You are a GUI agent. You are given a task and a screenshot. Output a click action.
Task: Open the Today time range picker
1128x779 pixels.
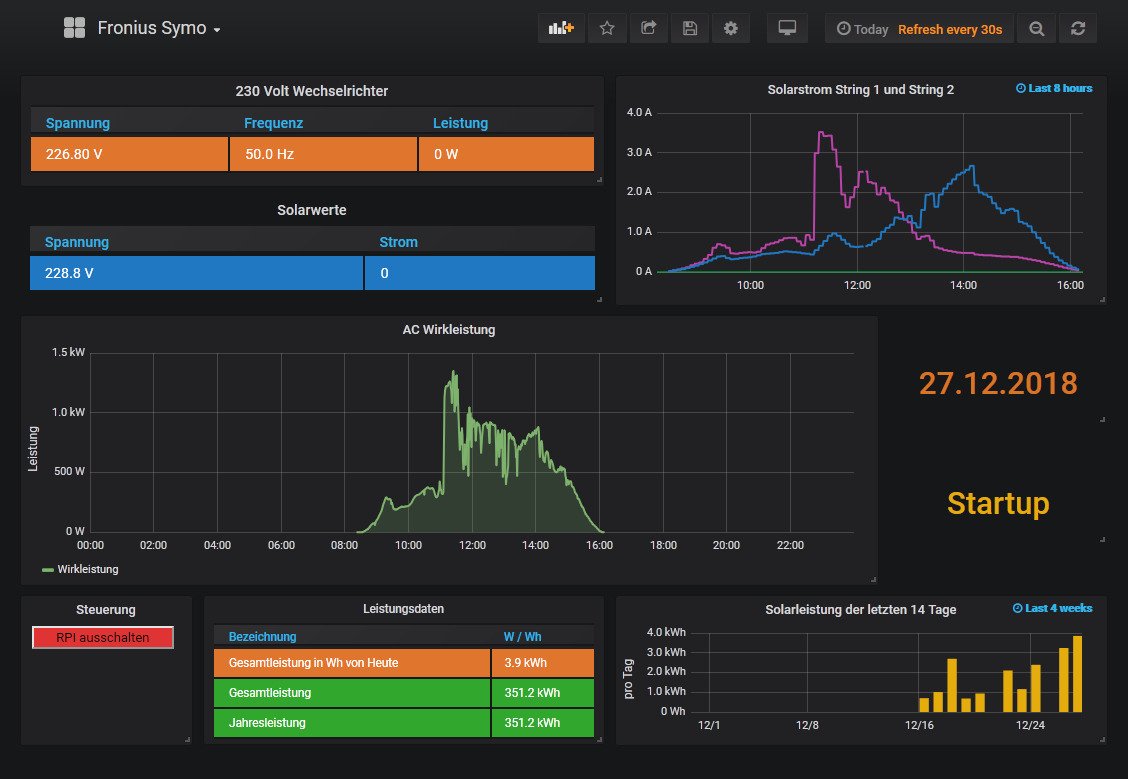coord(862,29)
